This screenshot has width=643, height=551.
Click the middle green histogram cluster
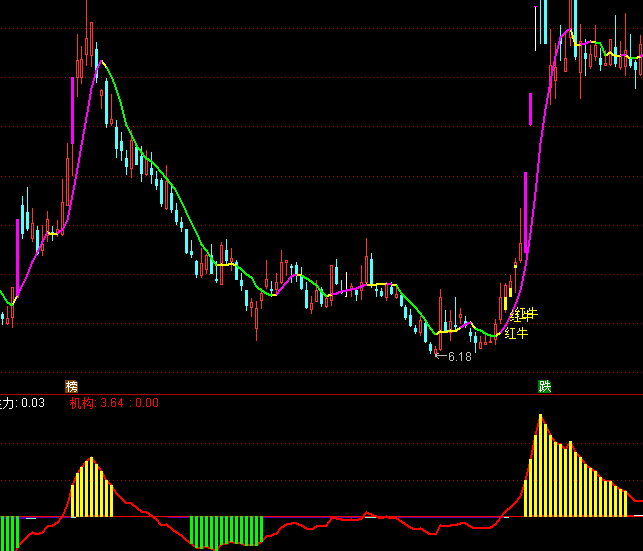click(x=225, y=530)
